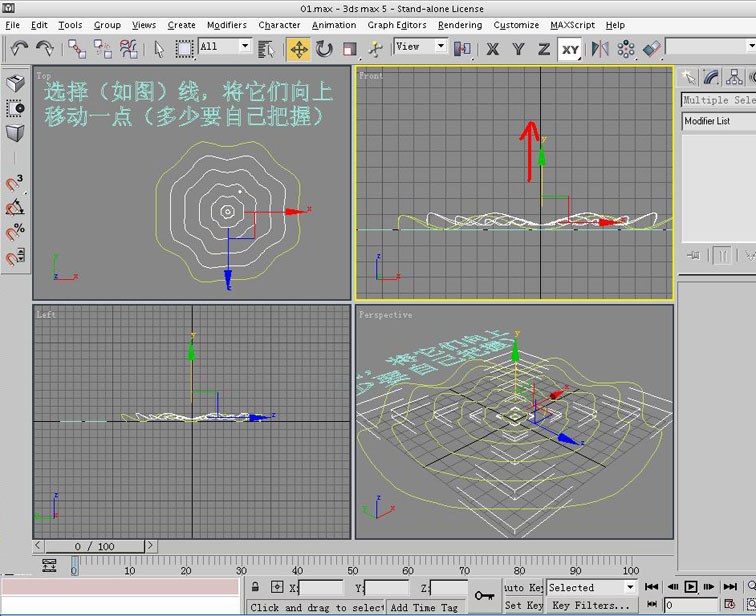Viewport: 756px width, 616px height.
Task: Switch to the Create command panel tab
Action: pos(688,77)
